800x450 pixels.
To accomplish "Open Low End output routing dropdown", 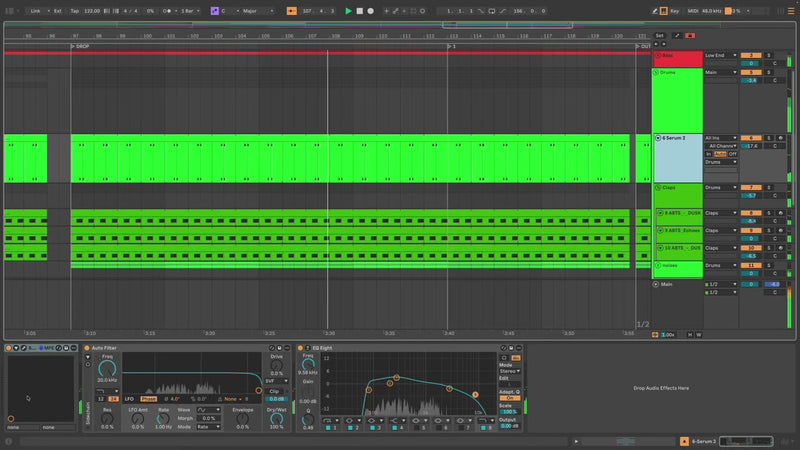I will point(720,55).
